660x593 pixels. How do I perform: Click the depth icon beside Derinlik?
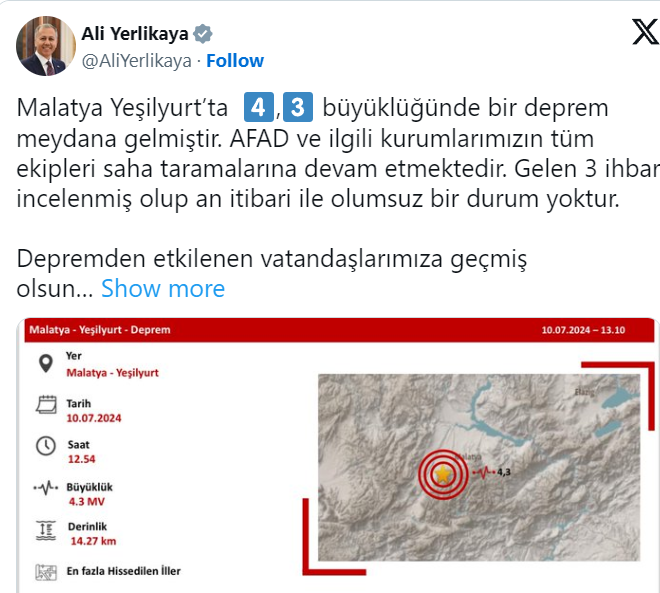point(46,531)
